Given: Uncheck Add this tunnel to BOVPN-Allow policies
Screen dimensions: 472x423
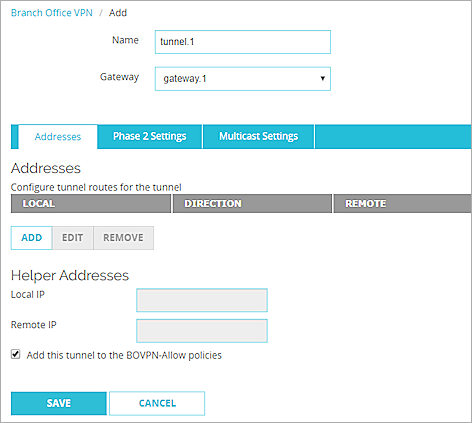Looking at the screenshot, I should [x=16, y=354].
